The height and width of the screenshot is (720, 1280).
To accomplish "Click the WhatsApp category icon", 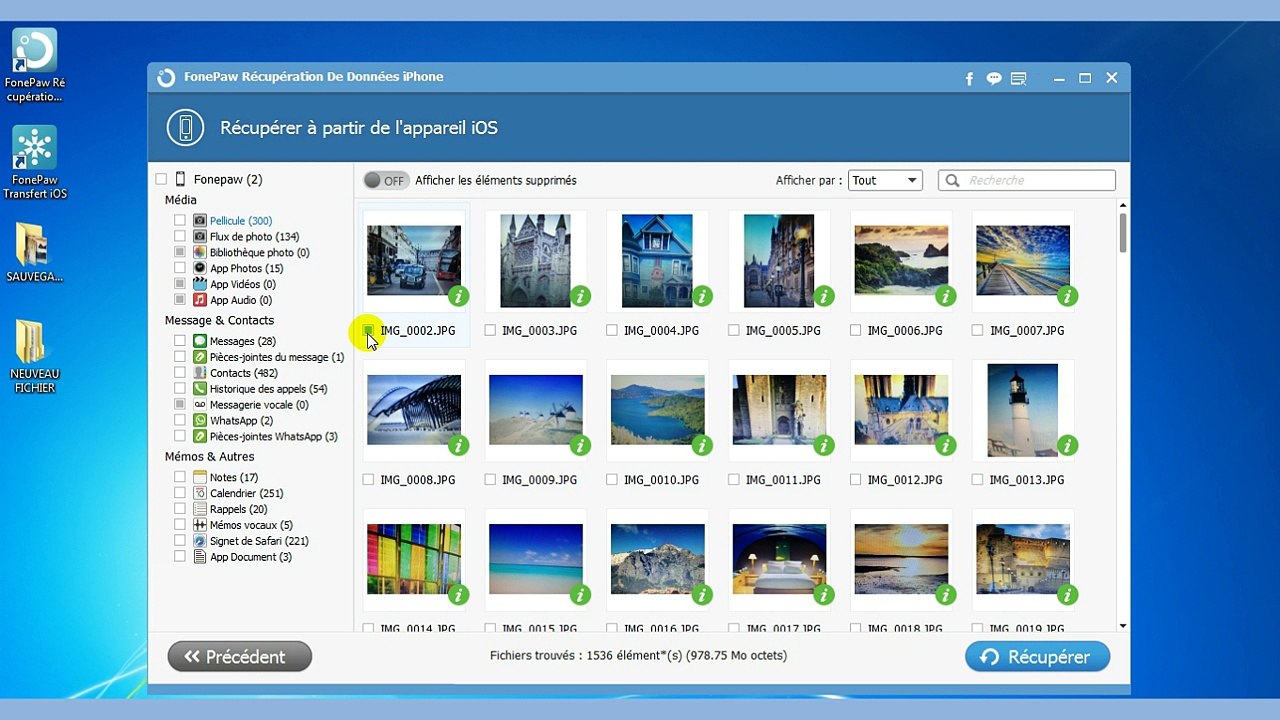I will coord(200,421).
